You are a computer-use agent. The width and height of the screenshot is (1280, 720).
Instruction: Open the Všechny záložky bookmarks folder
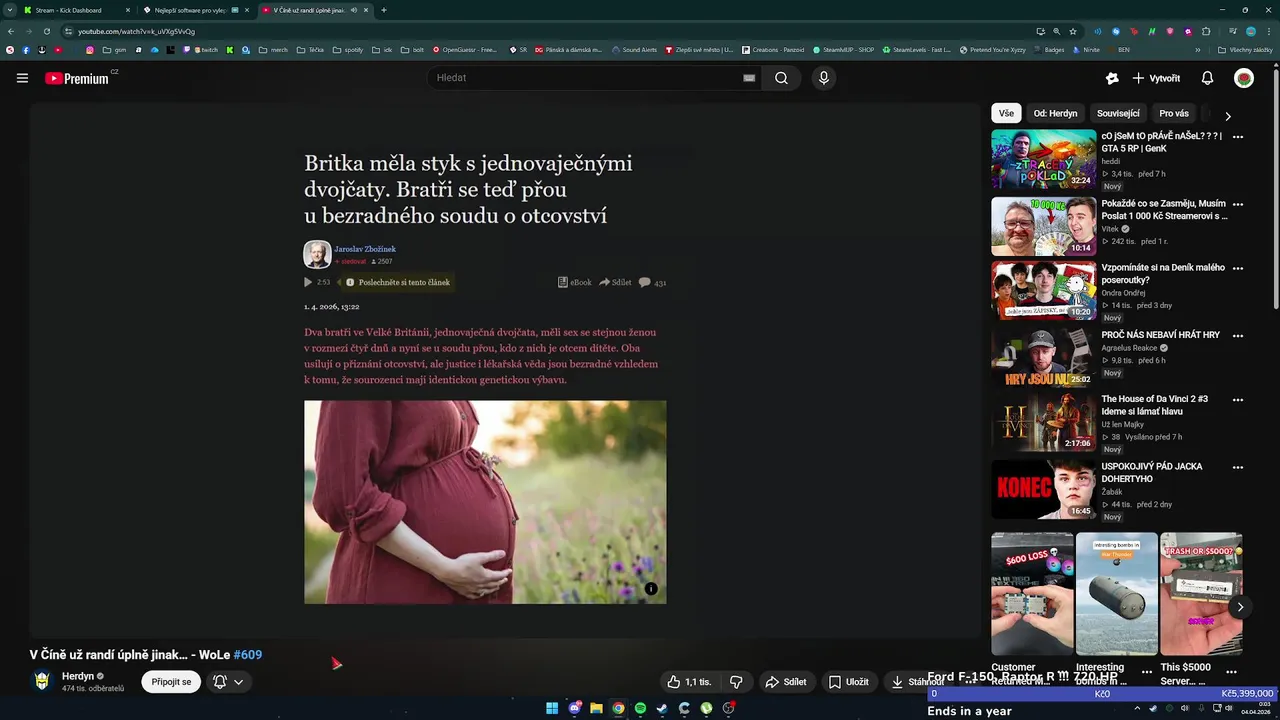tap(1245, 49)
